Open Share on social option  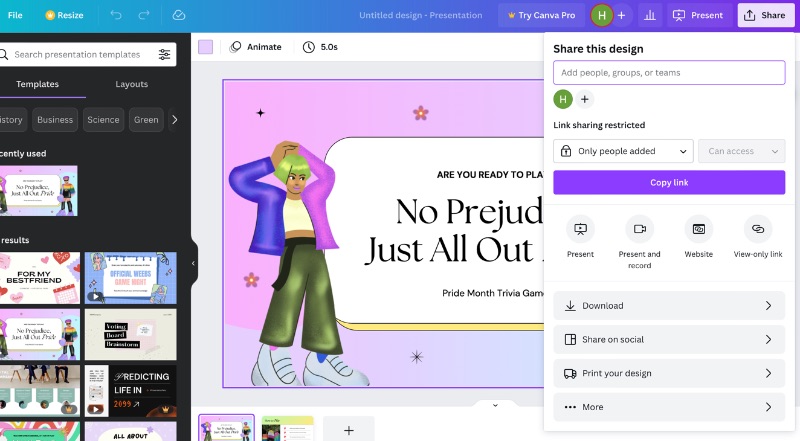(669, 339)
